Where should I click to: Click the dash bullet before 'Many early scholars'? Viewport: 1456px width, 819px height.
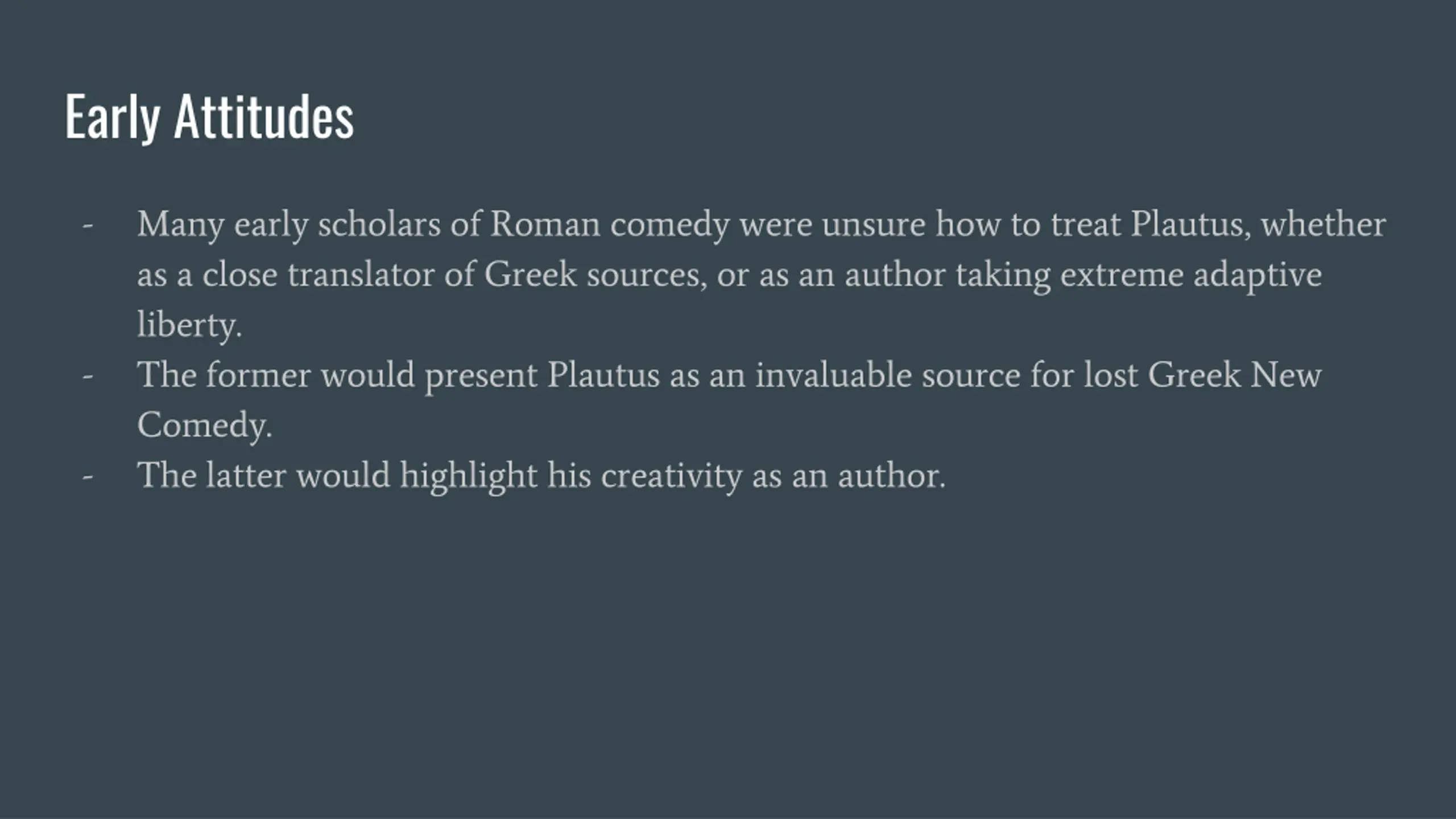click(88, 226)
